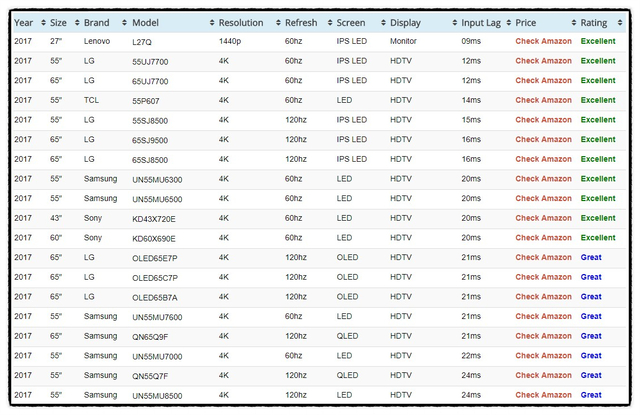640x415 pixels.
Task: Open Check Amazon link for Lenovo L27Q
Action: click(543, 41)
